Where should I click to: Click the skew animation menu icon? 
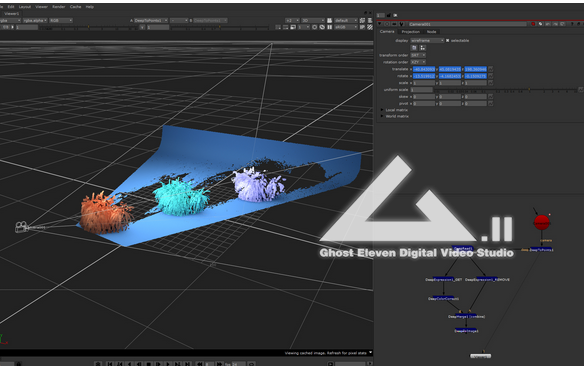[491, 97]
